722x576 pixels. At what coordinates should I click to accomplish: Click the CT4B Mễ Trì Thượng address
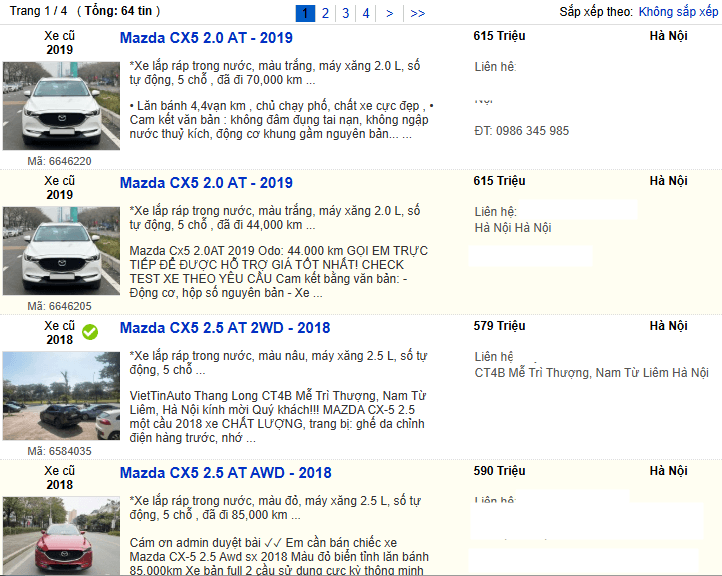click(x=591, y=372)
